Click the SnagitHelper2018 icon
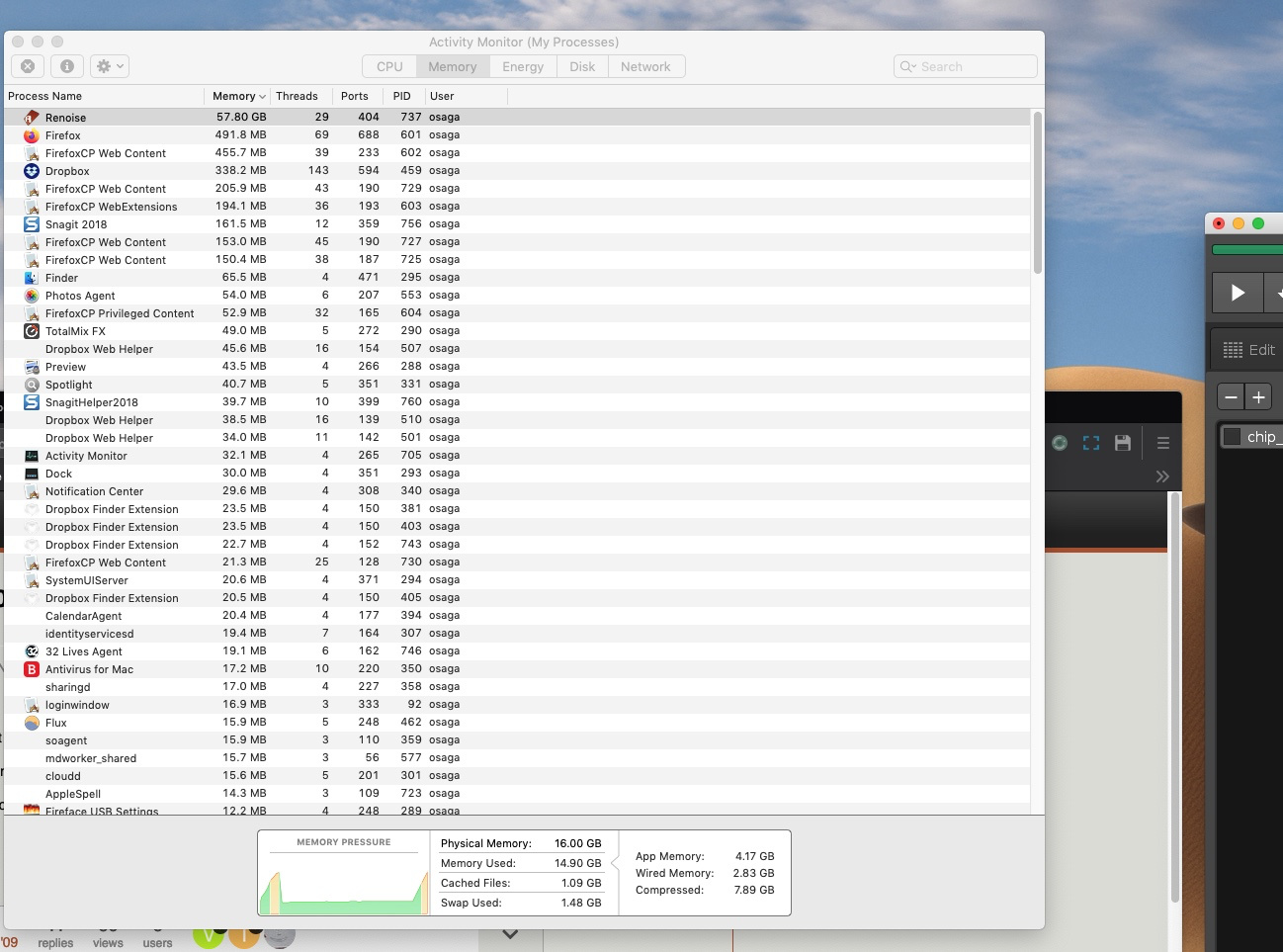The image size is (1283, 952). tap(32, 402)
